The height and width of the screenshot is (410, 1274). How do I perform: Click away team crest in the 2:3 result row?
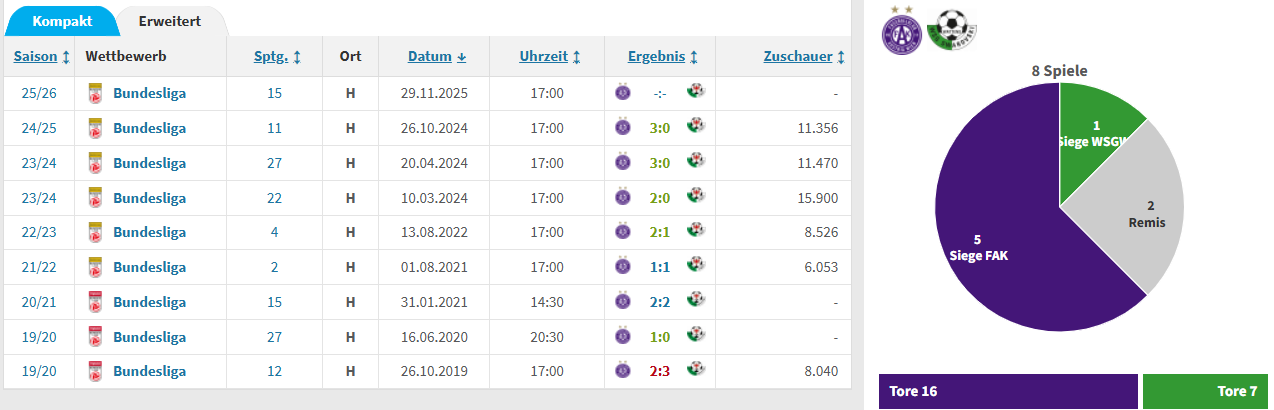tap(696, 370)
